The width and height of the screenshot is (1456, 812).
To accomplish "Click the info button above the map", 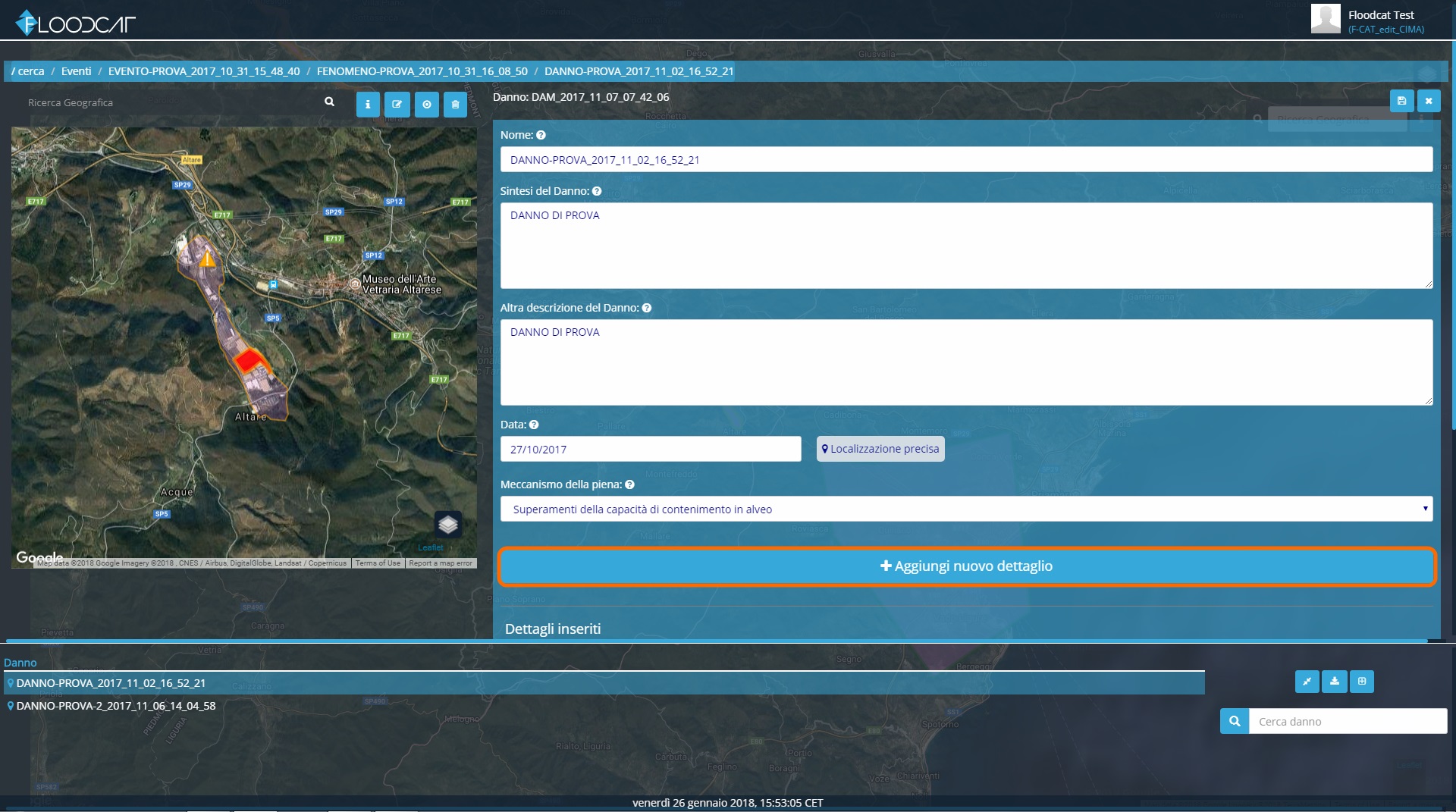I will 368,105.
